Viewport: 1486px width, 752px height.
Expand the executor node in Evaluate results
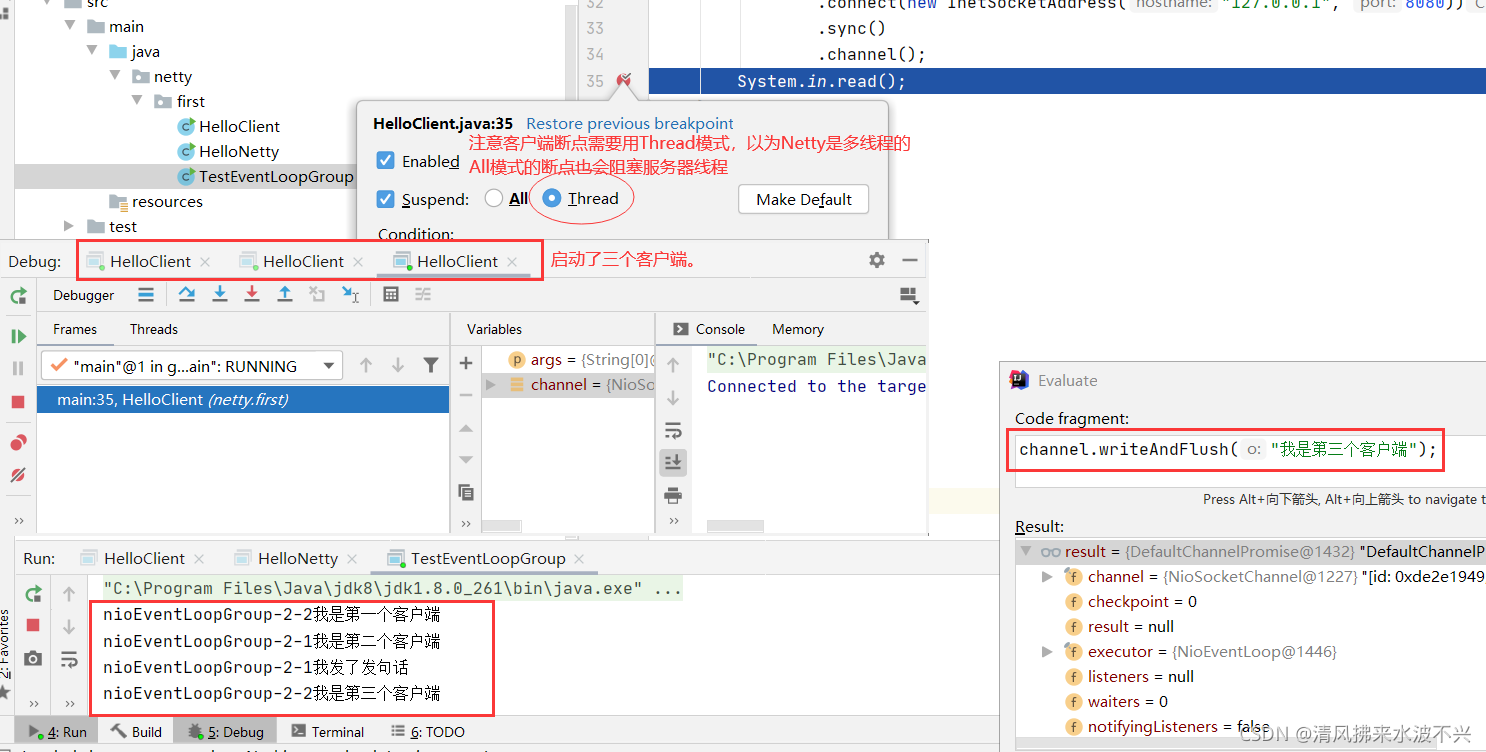coord(1047,651)
